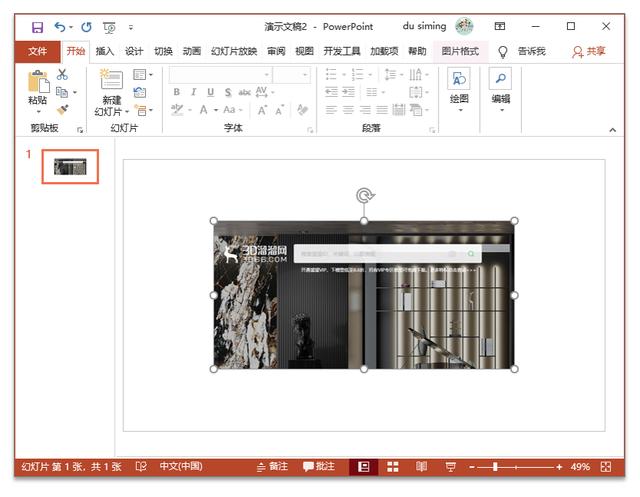Click the Bullets list icon

tap(331, 74)
